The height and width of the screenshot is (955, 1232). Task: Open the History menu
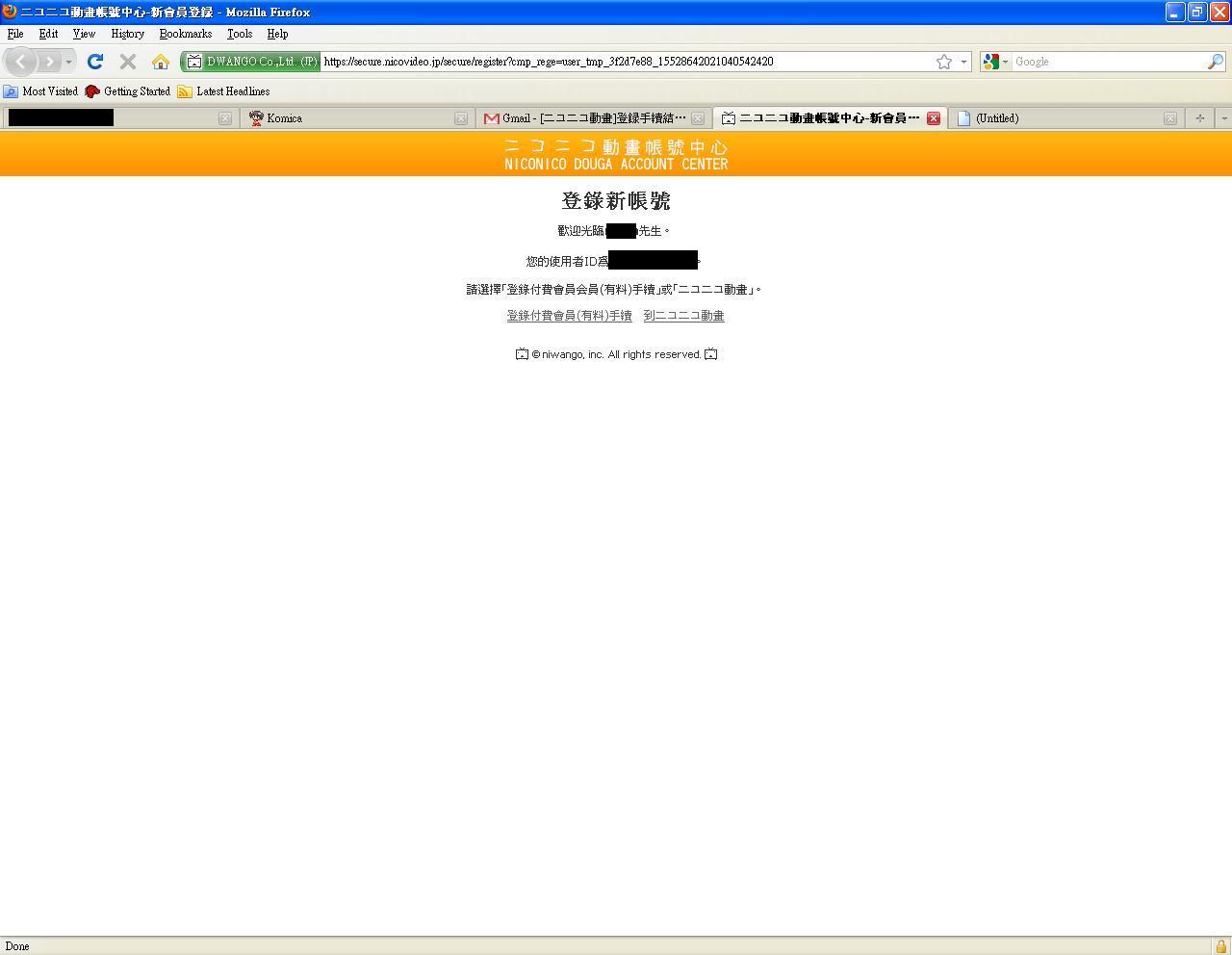click(127, 34)
